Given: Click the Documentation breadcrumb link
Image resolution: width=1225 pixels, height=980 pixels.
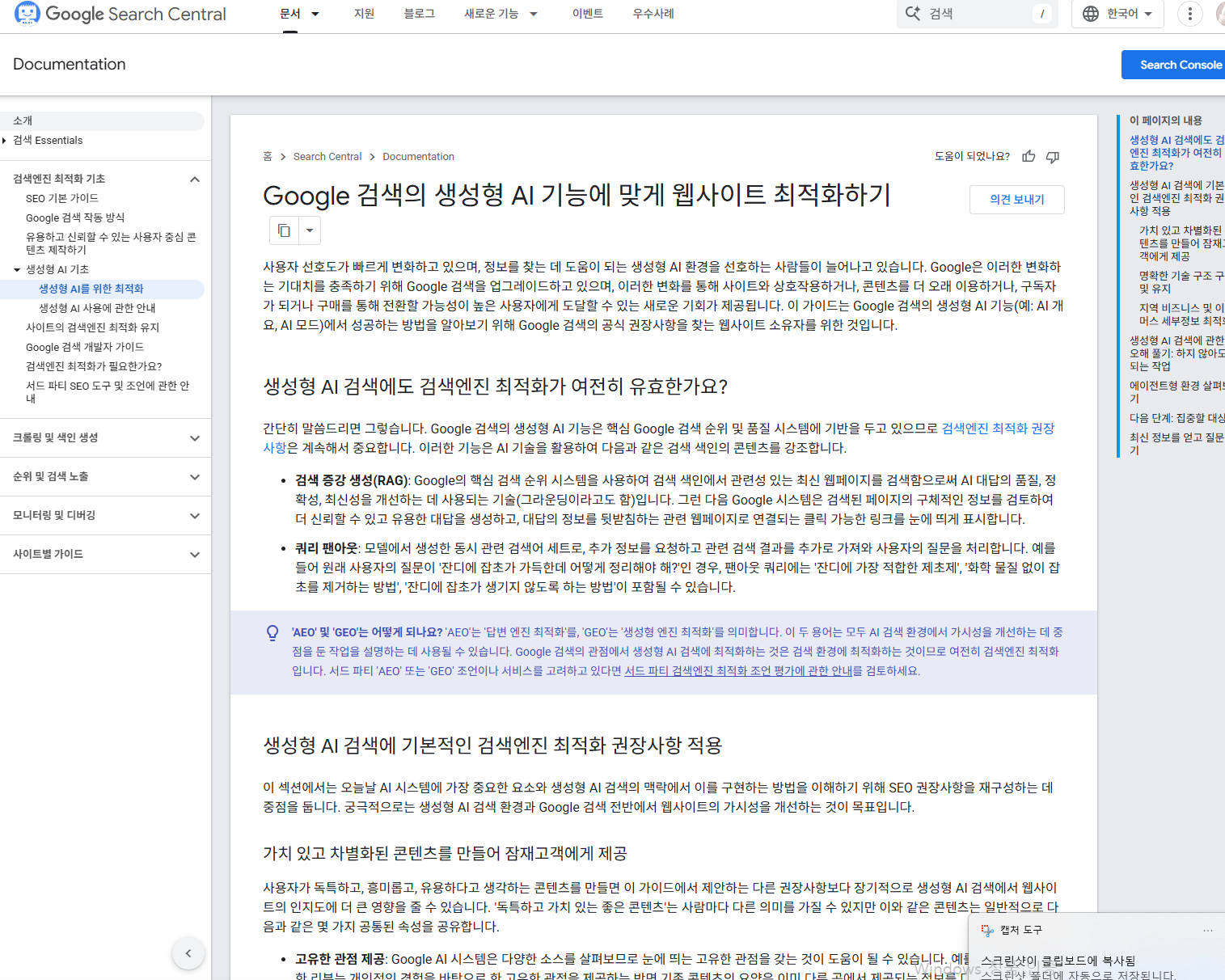Looking at the screenshot, I should (418, 157).
